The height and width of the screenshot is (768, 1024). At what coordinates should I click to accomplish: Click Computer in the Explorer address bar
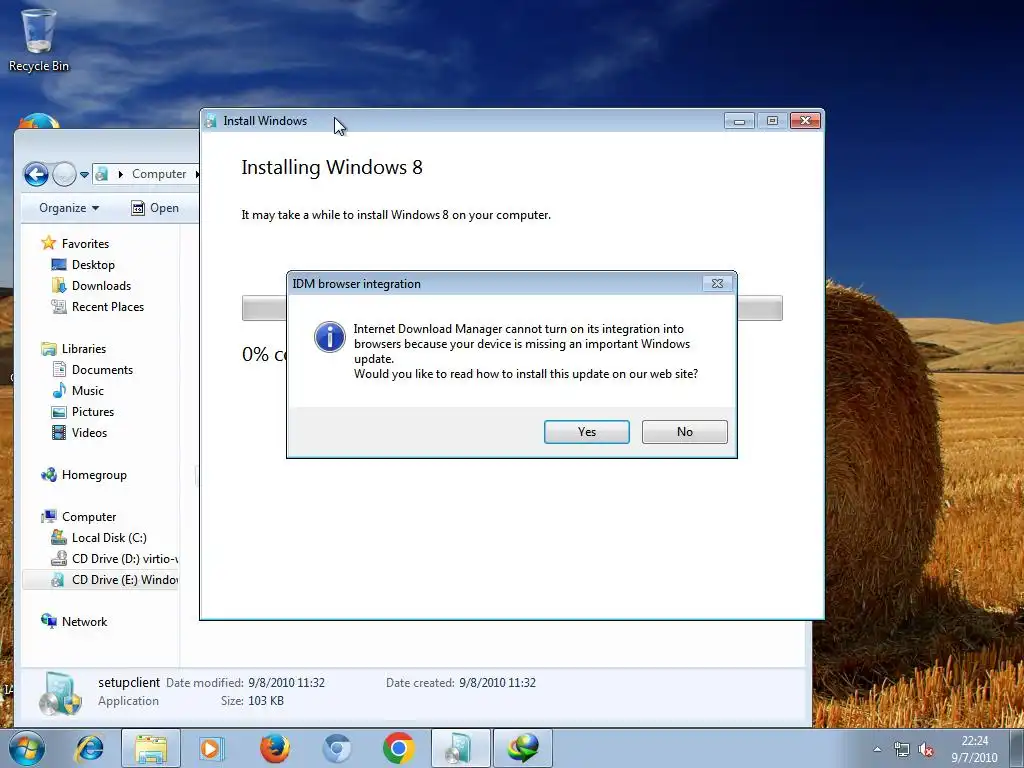point(159,174)
